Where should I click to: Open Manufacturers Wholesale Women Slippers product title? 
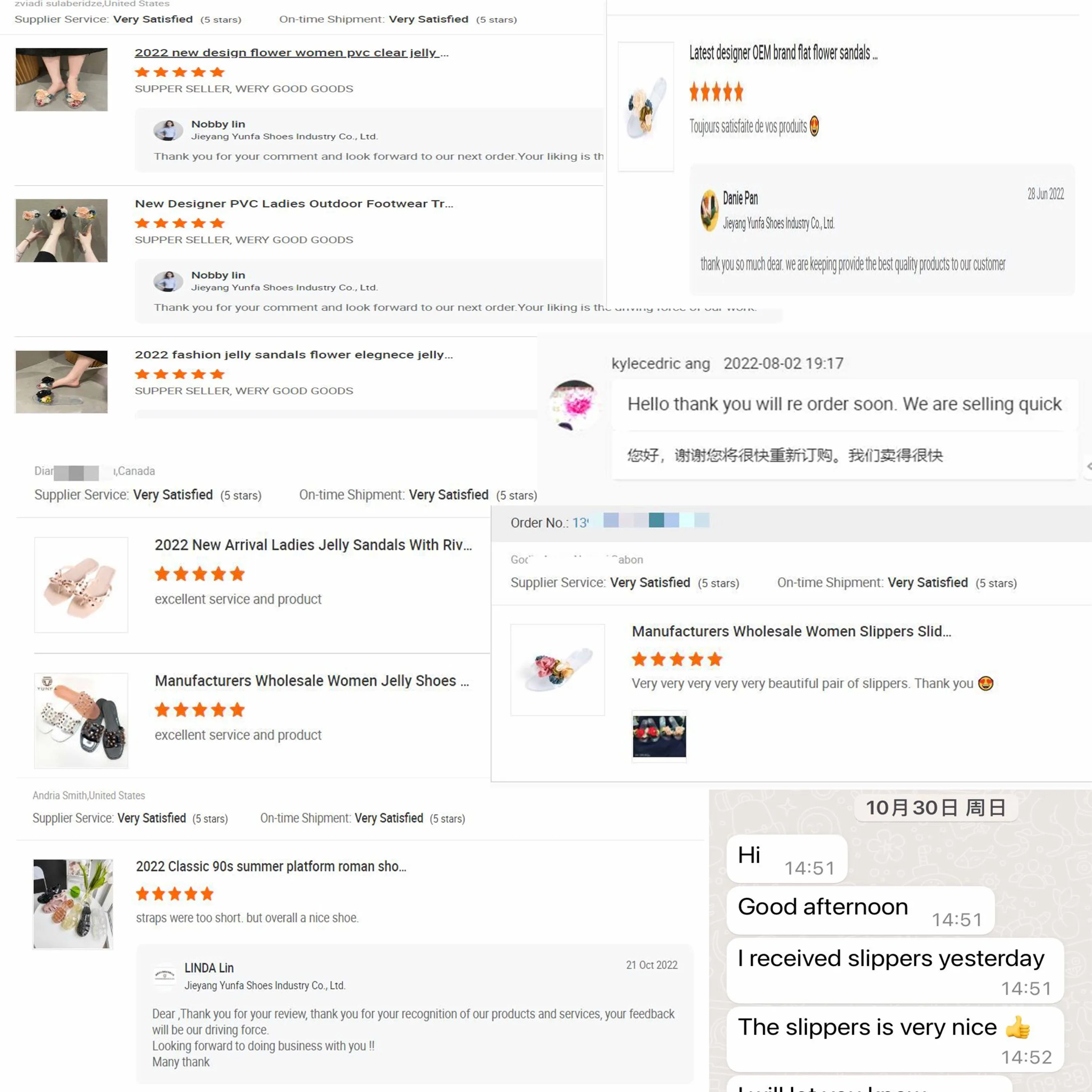[791, 631]
